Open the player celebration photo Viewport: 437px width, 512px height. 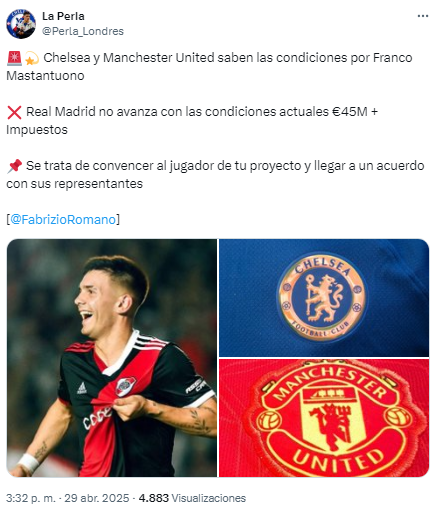(112, 358)
